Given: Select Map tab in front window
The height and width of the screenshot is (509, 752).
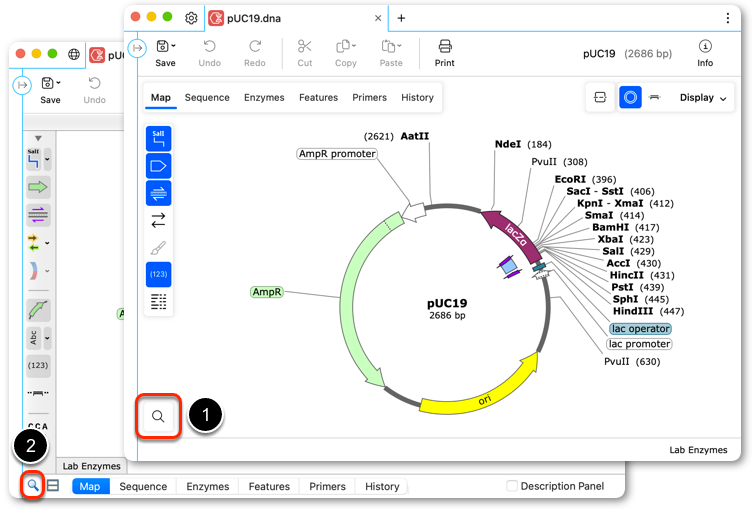Looking at the screenshot, I should (161, 97).
